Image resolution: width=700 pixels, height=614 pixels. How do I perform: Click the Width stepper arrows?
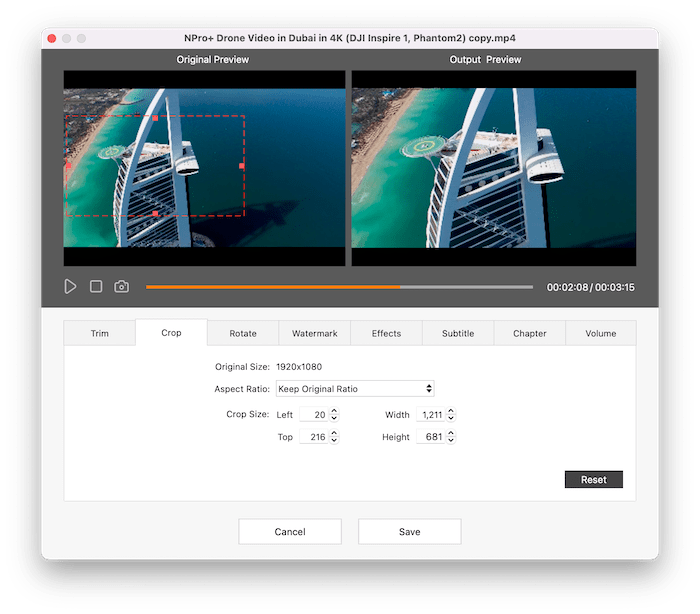point(451,414)
